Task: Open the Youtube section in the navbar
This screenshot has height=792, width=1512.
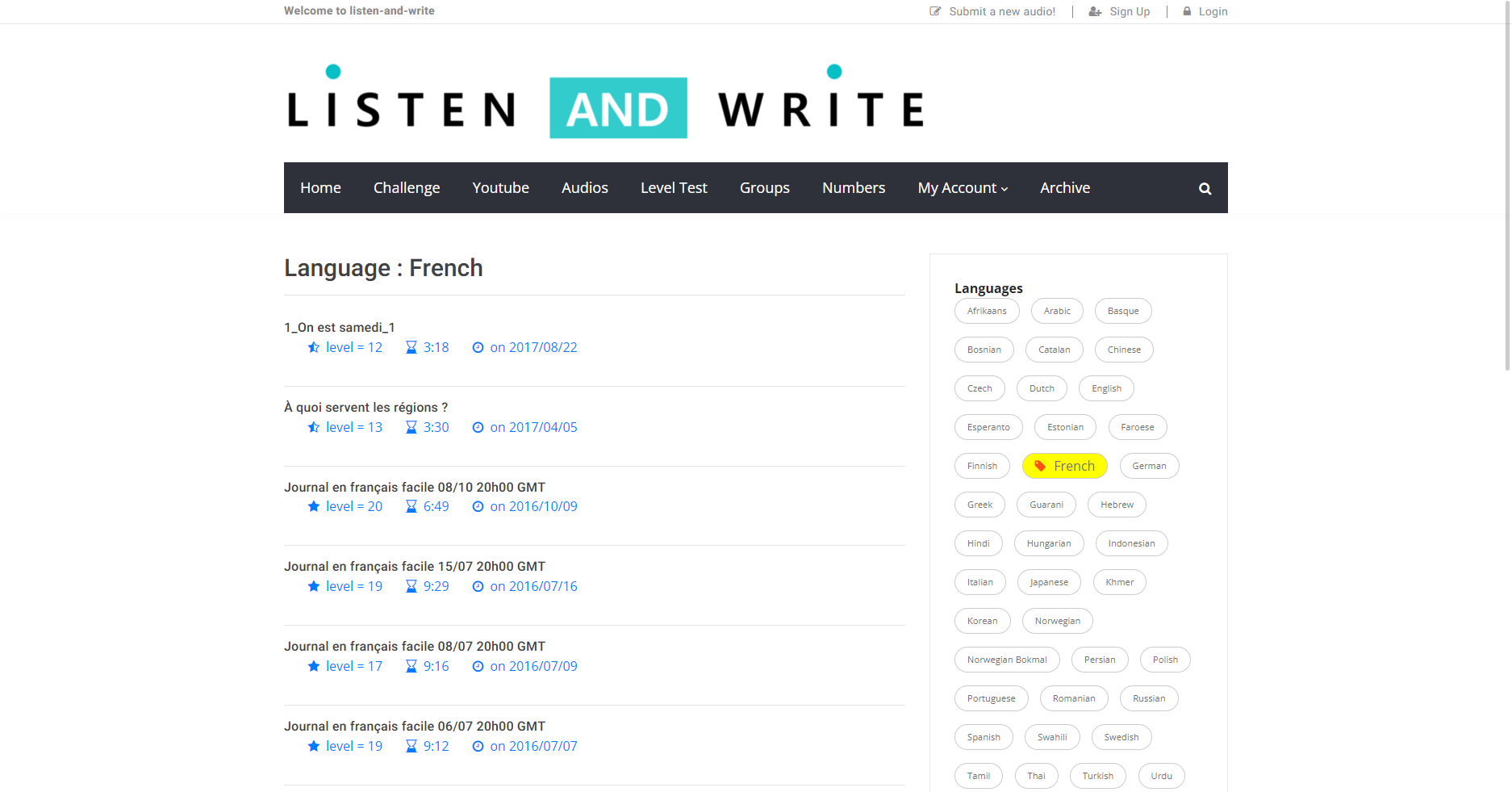Action: pos(500,187)
